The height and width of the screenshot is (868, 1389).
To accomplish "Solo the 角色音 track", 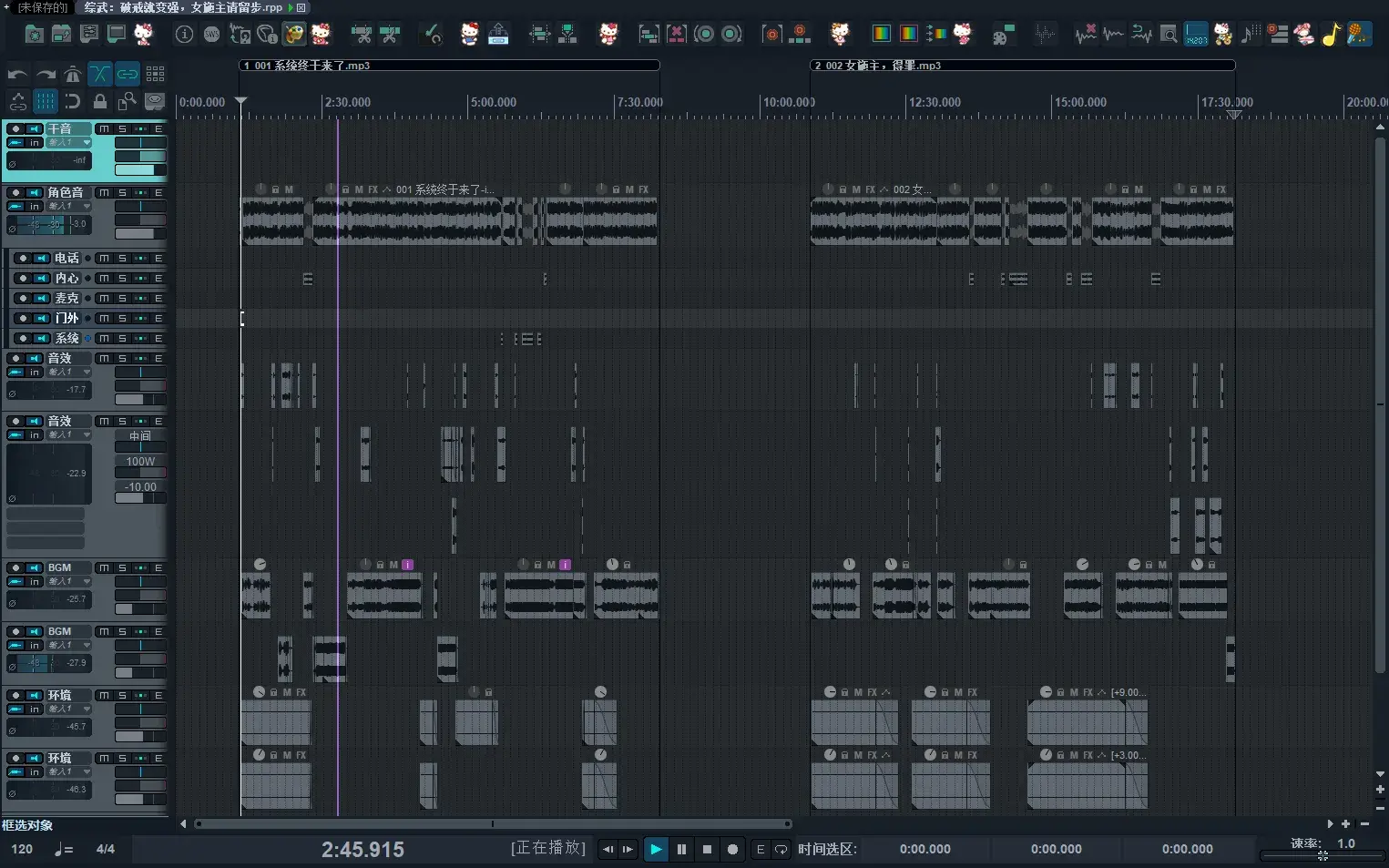I will [x=122, y=193].
